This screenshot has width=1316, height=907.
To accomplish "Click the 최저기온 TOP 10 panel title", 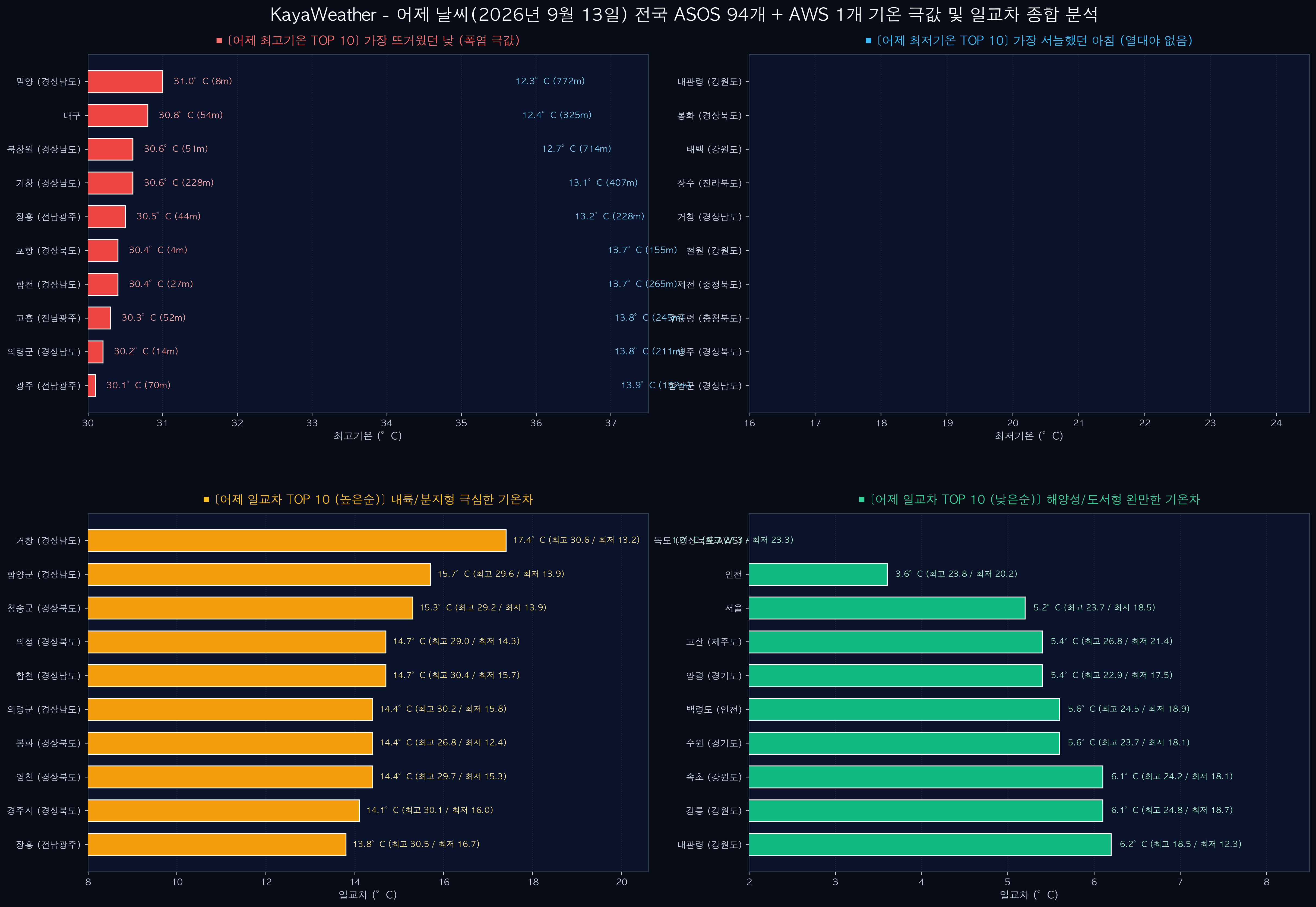I will click(1029, 40).
